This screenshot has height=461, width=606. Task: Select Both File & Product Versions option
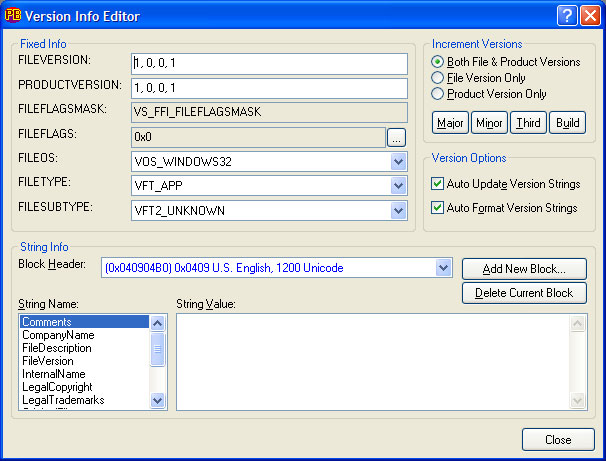click(x=437, y=62)
